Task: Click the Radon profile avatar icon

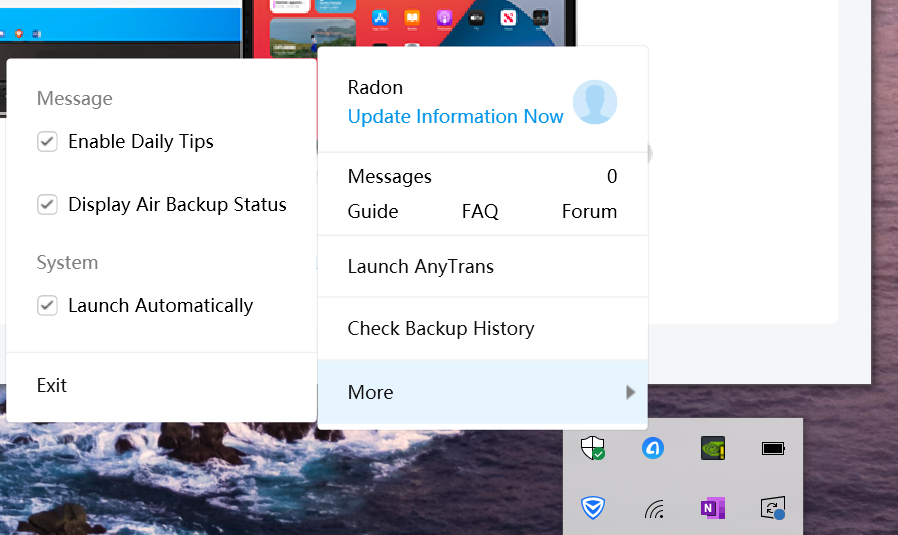Action: (x=594, y=102)
